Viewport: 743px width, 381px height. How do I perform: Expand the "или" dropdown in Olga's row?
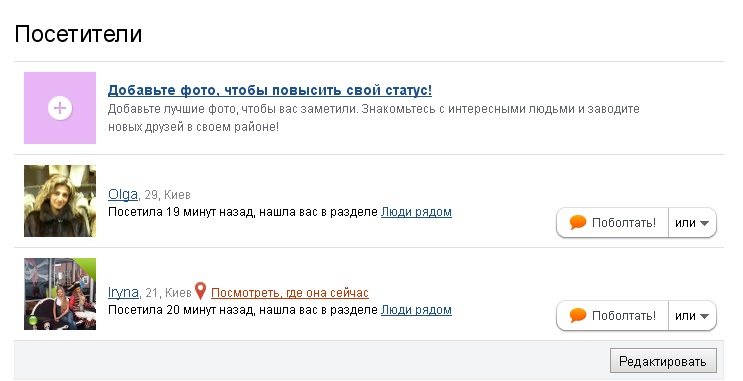pos(692,223)
